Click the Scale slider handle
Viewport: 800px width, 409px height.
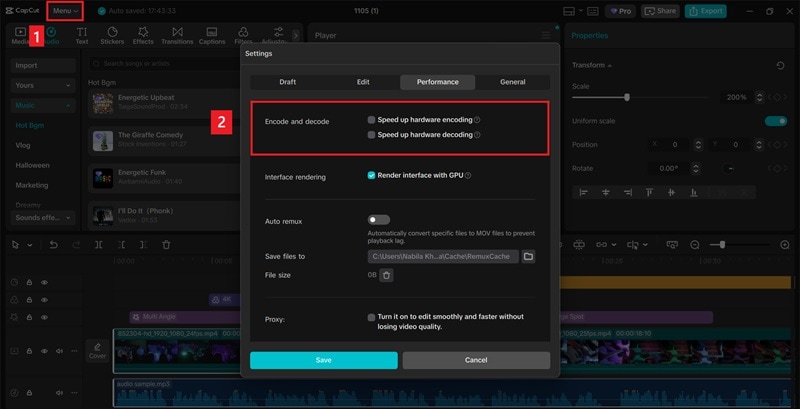(627, 97)
